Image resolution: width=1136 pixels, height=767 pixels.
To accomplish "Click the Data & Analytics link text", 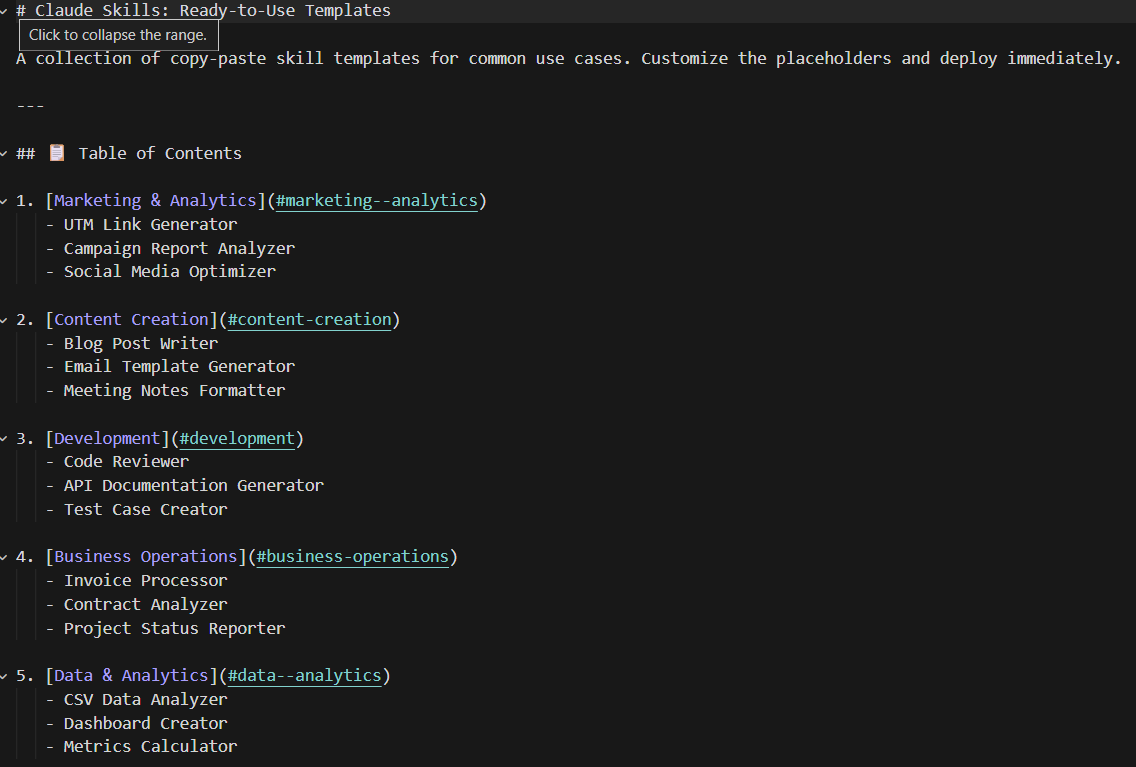I will click(131, 675).
